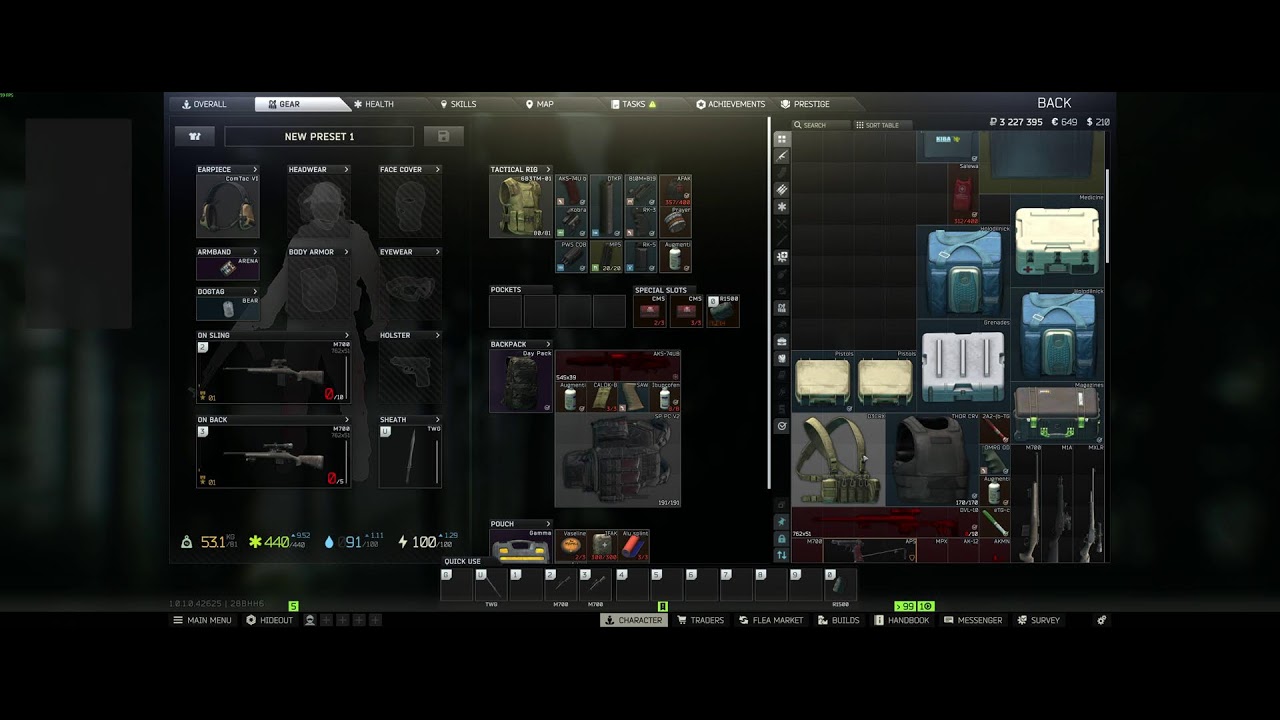Switch to the Health tab
1280x720 pixels.
[x=373, y=104]
